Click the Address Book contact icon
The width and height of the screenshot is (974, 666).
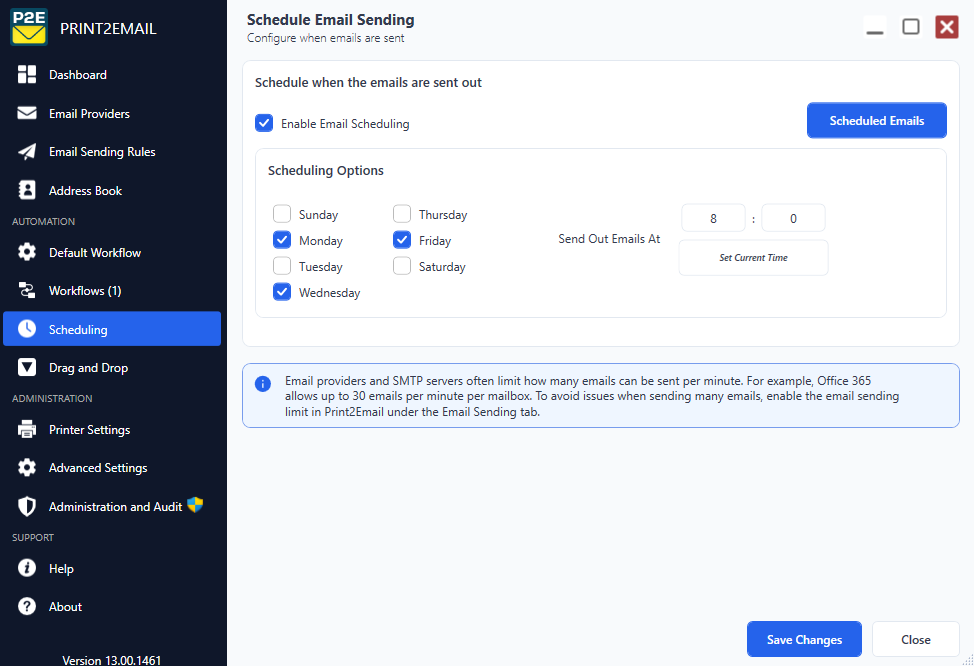(x=27, y=190)
